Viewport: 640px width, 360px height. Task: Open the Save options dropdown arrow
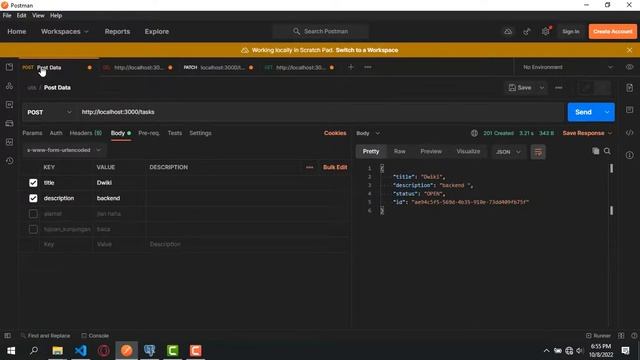(542, 88)
